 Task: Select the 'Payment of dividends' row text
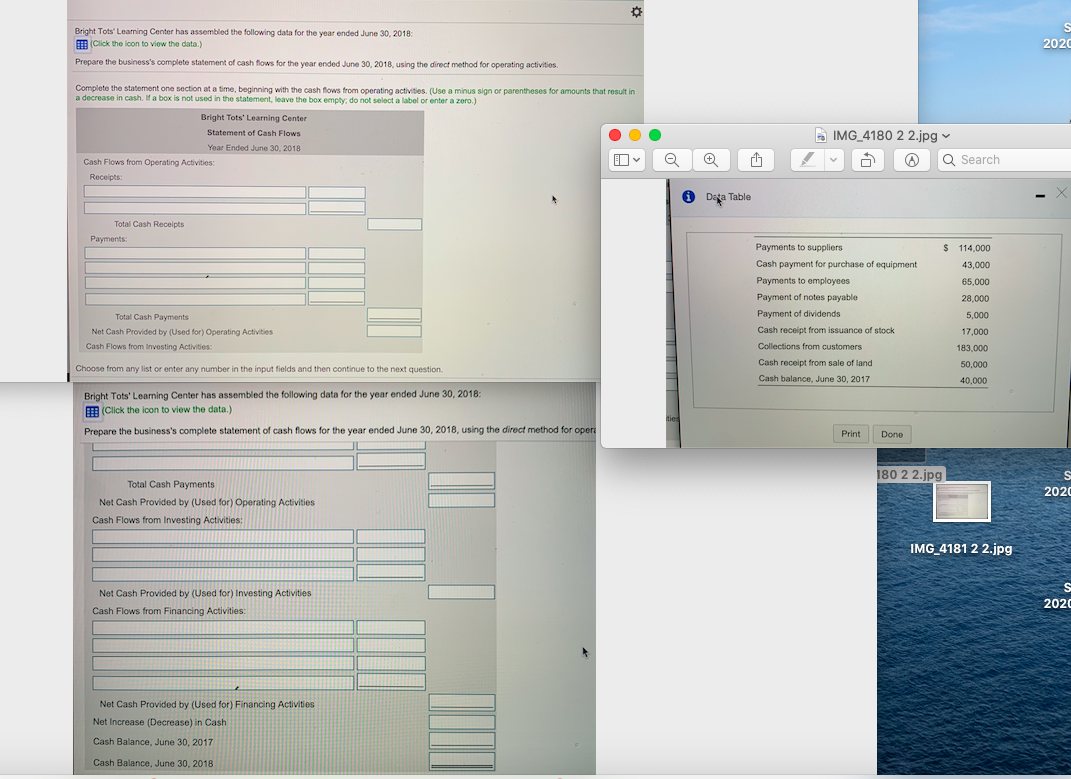(x=798, y=314)
